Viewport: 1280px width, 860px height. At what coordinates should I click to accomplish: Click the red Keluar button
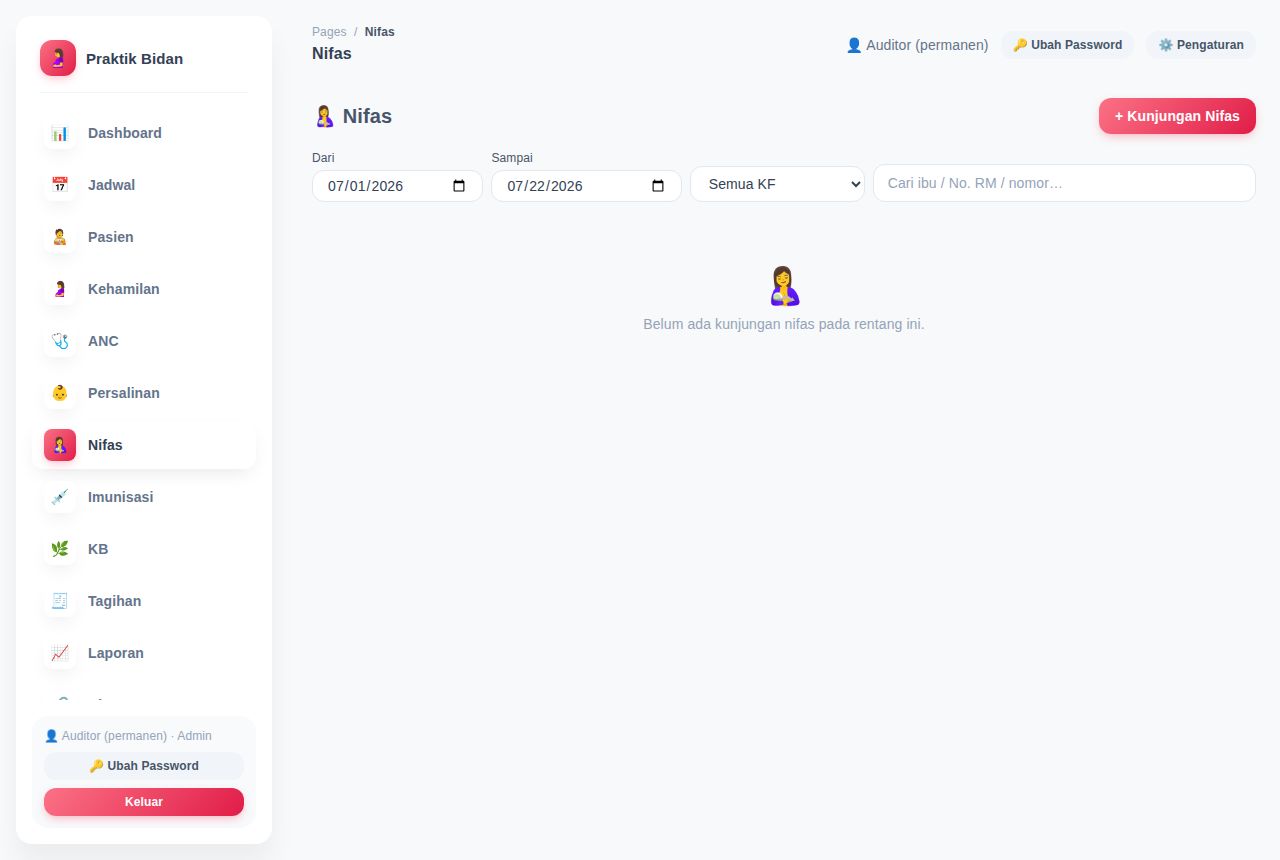pos(144,802)
